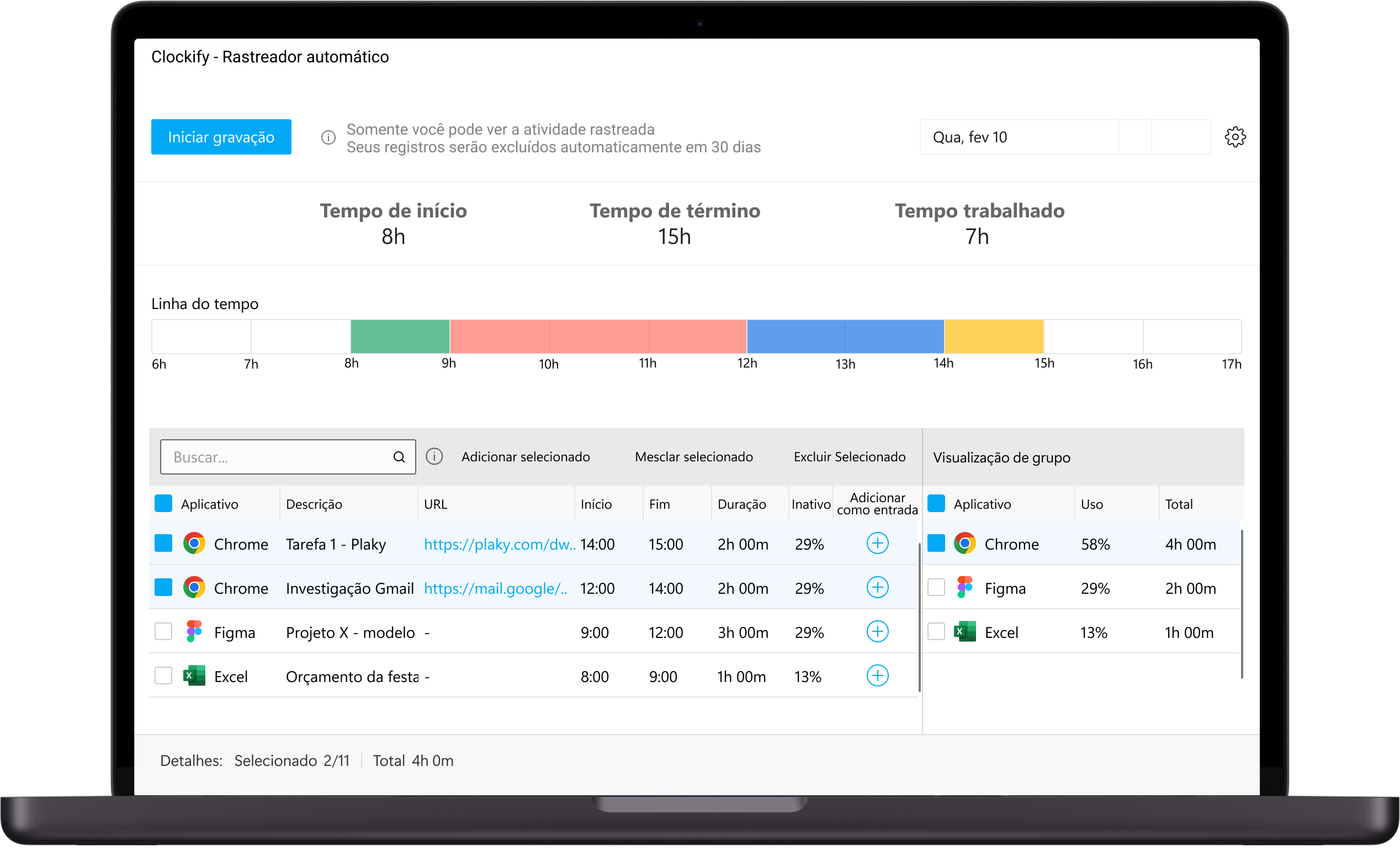The height and width of the screenshot is (852, 1400).
Task: Uncheck the Chrome checkbox in group view
Action: click(x=935, y=544)
